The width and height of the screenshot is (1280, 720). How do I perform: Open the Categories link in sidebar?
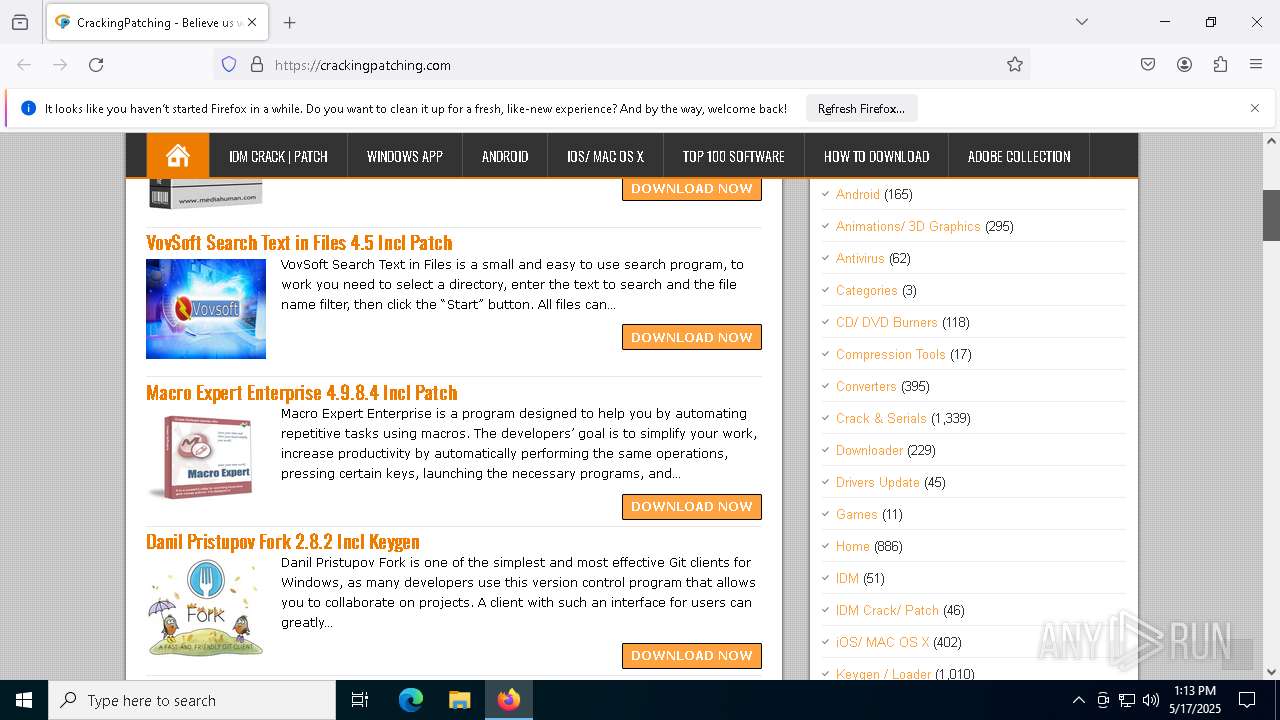coord(867,290)
